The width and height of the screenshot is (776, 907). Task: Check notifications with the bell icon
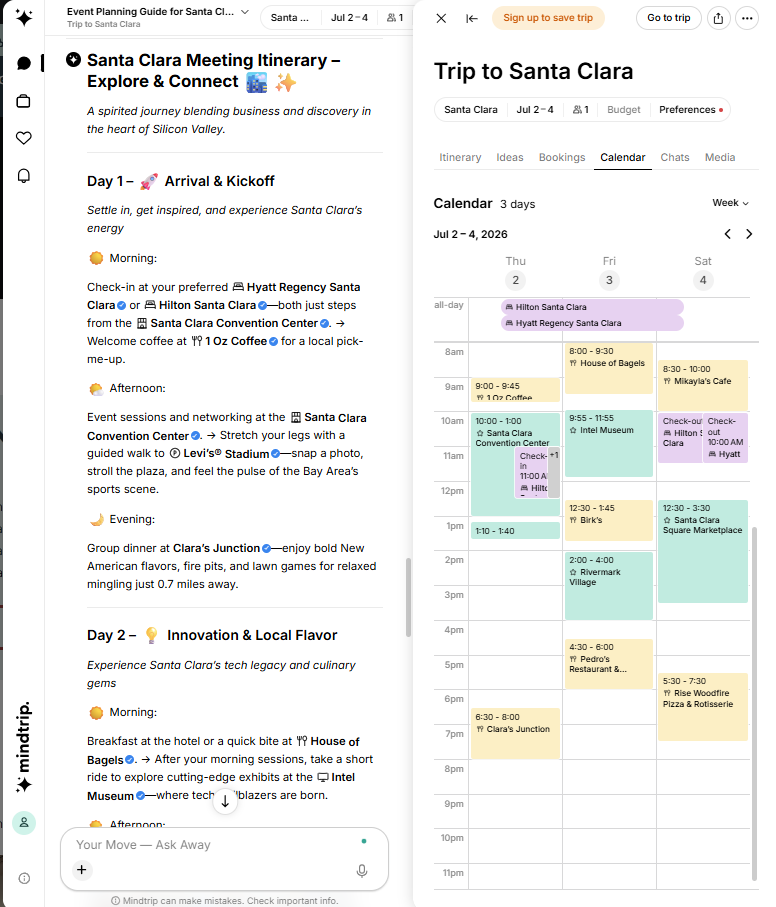point(23,176)
